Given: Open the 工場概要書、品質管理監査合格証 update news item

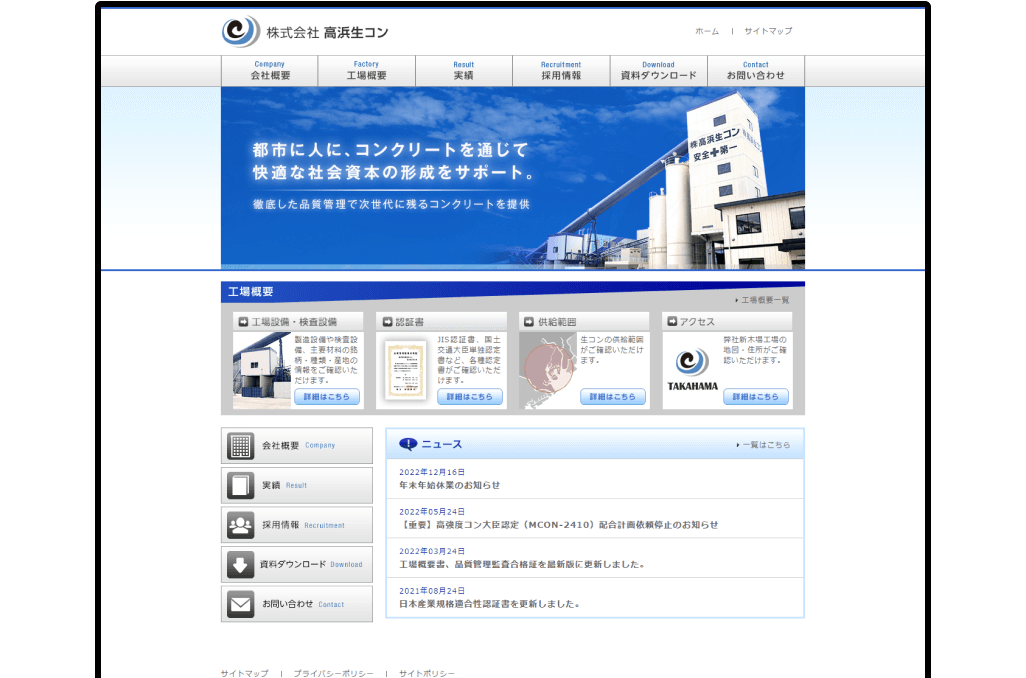Looking at the screenshot, I should pyautogui.click(x=523, y=564).
